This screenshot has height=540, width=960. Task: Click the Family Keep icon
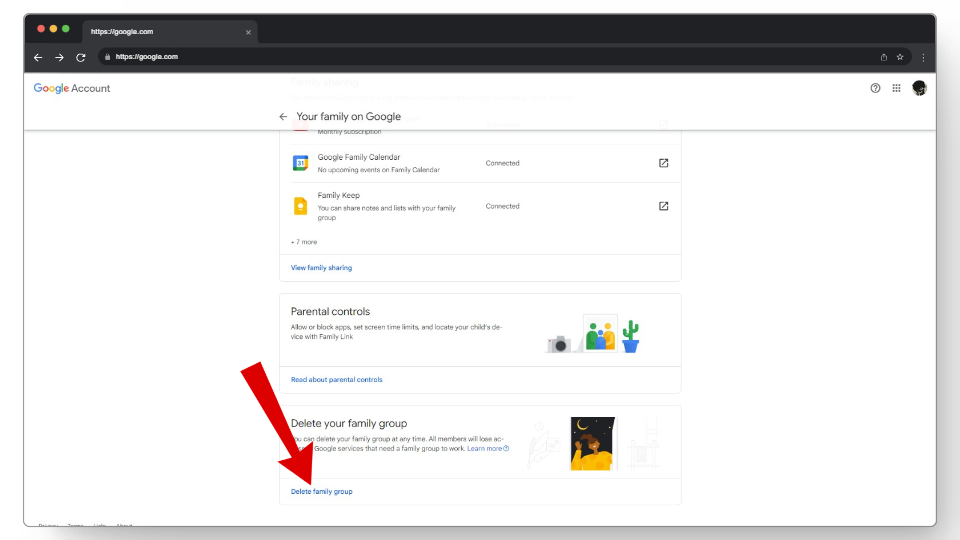(x=300, y=206)
